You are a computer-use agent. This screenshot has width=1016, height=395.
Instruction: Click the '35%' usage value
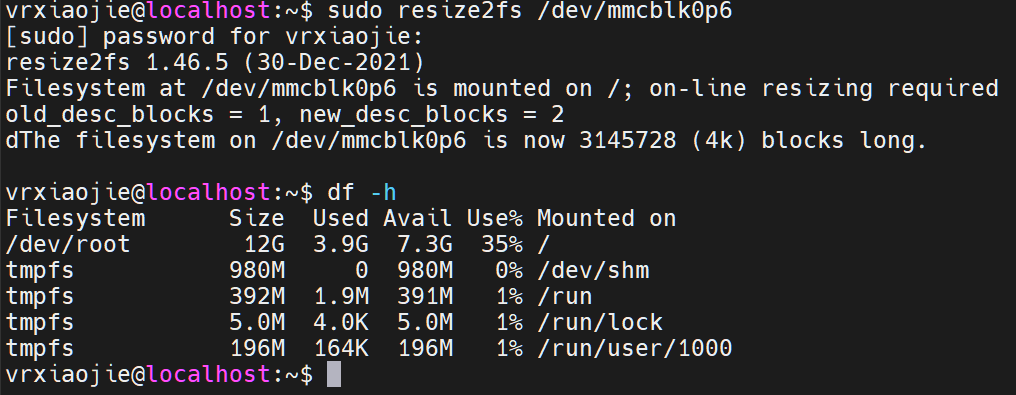click(x=502, y=244)
